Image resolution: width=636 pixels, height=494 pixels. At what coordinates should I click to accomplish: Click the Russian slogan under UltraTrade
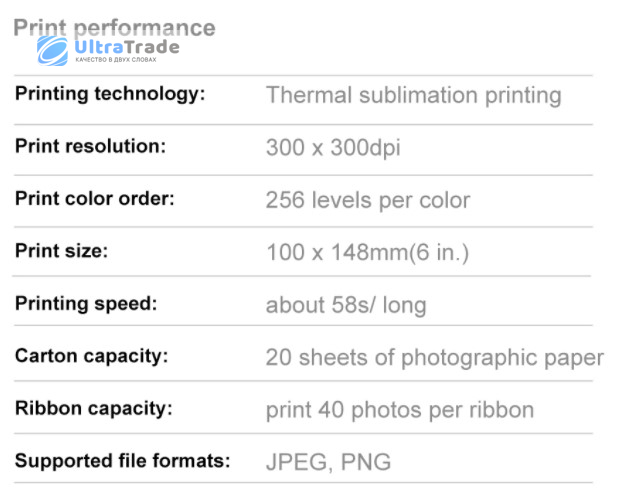click(x=116, y=60)
